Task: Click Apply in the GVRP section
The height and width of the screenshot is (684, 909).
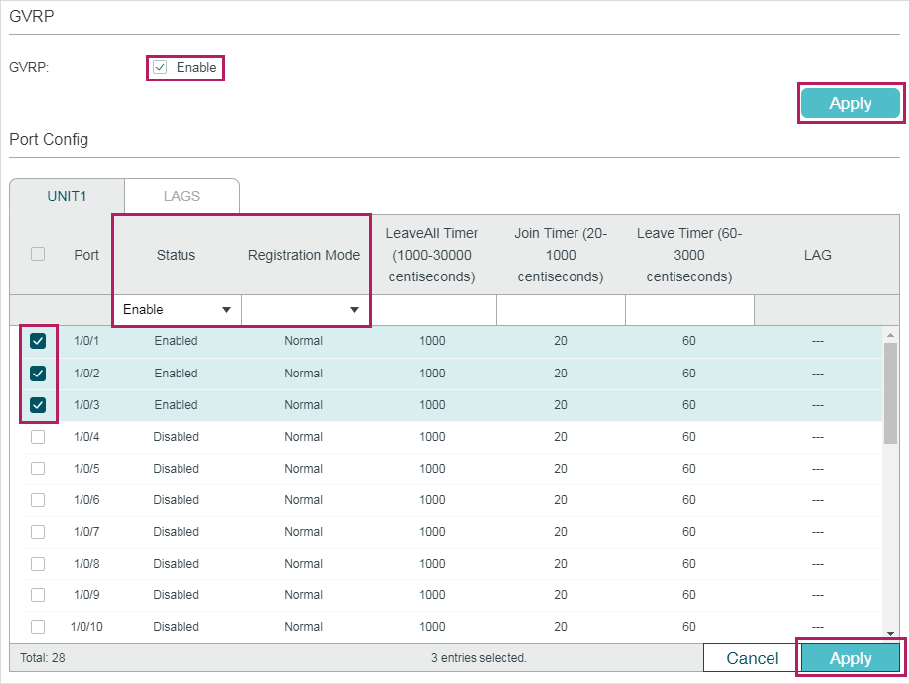Action: 850,103
